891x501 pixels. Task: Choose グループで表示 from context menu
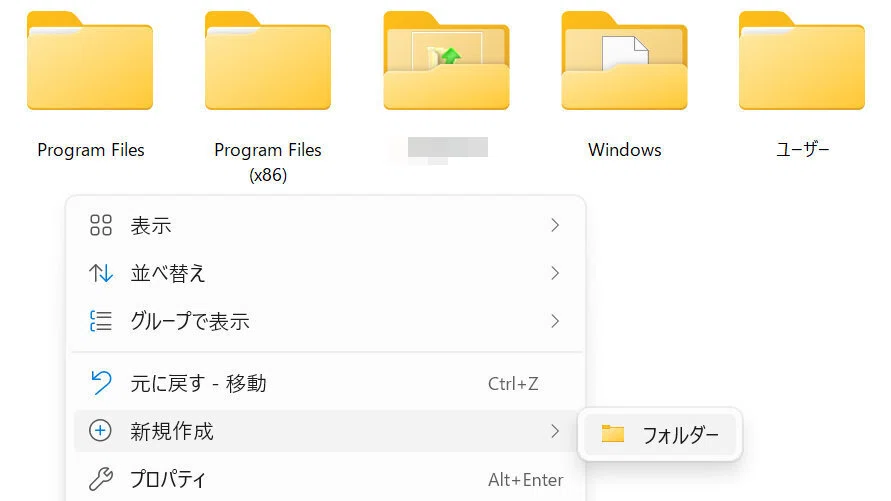point(326,321)
